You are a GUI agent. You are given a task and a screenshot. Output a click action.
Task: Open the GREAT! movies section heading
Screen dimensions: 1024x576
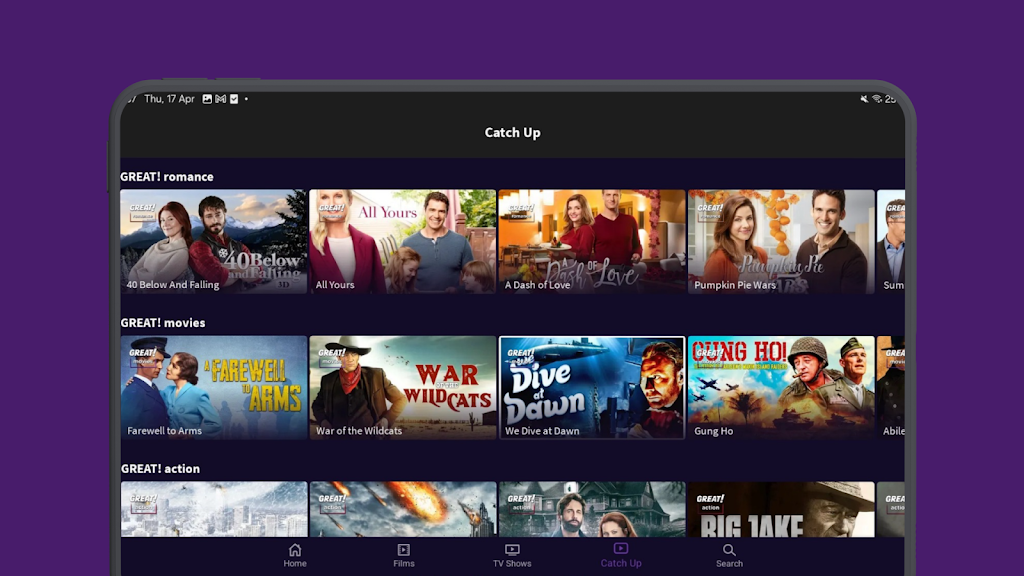pyautogui.click(x=163, y=323)
